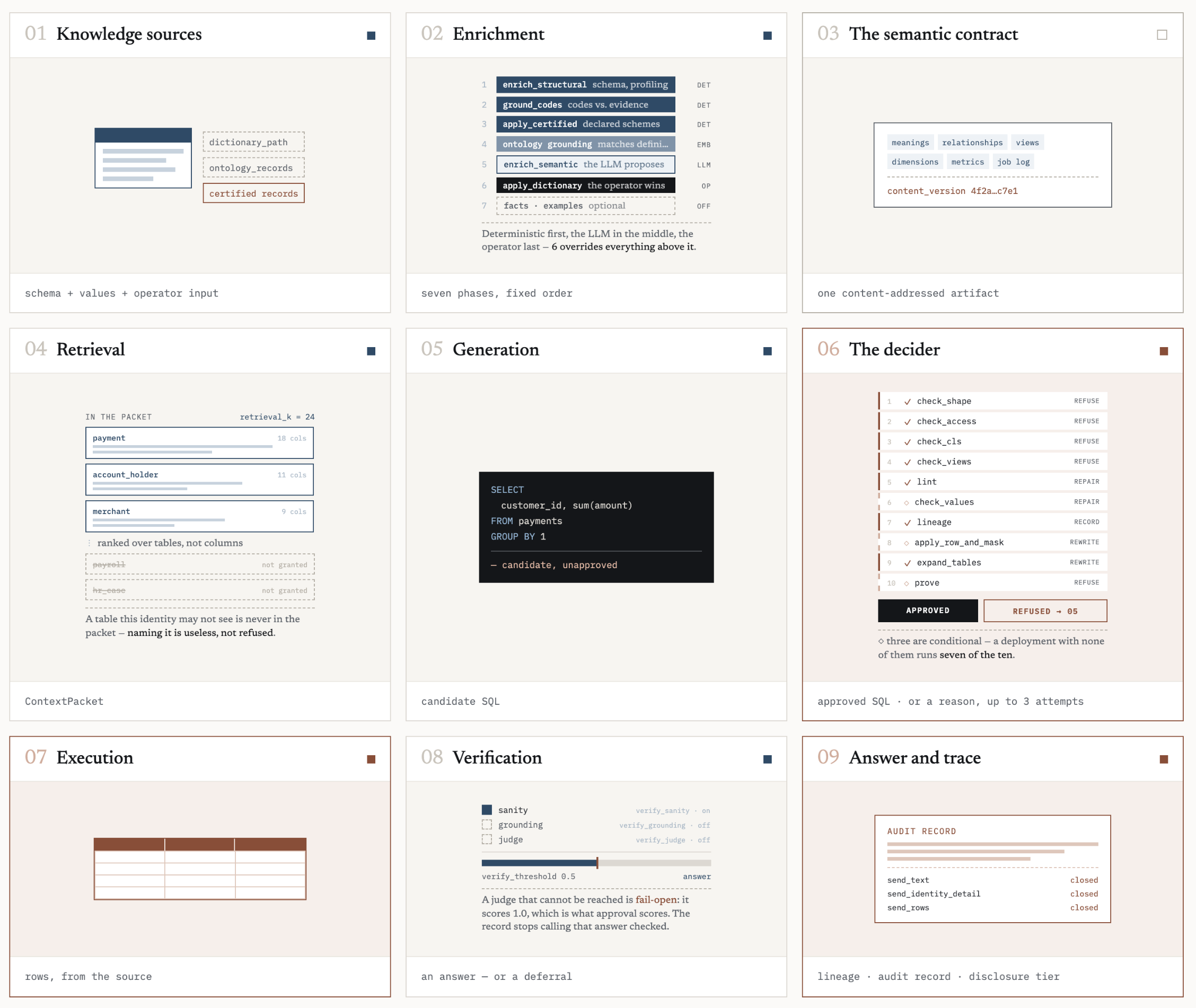The image size is (1196, 1008).
Task: Click the relationships tag in semantic contract
Action: point(972,142)
